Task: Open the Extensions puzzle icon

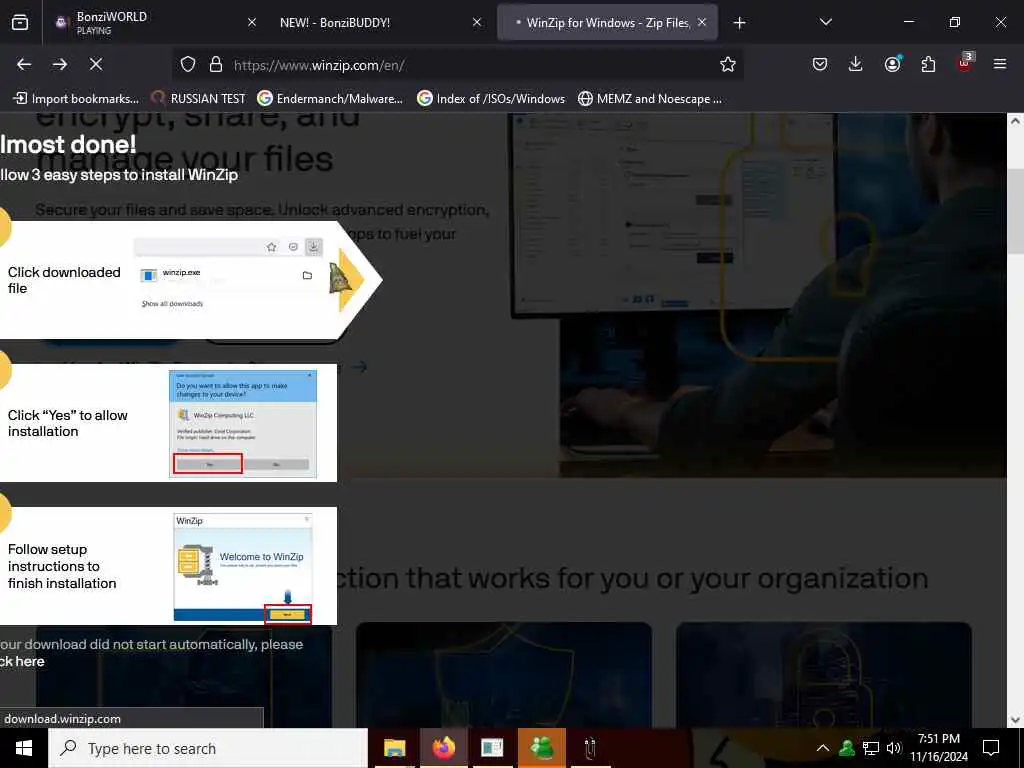Action: pos(928,64)
